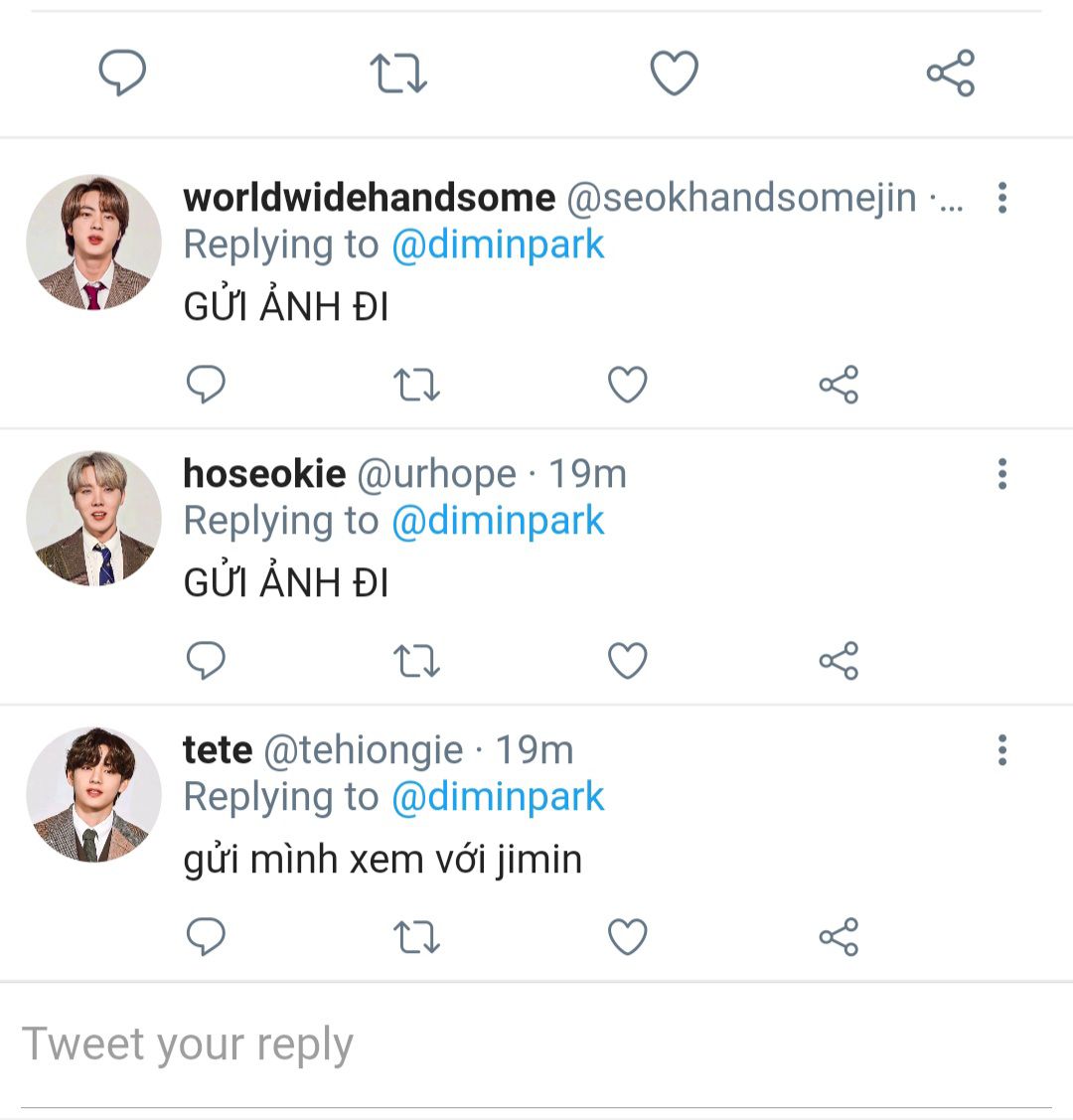Image resolution: width=1073 pixels, height=1120 pixels.
Task: Like tete's reply tweet
Action: point(628,937)
